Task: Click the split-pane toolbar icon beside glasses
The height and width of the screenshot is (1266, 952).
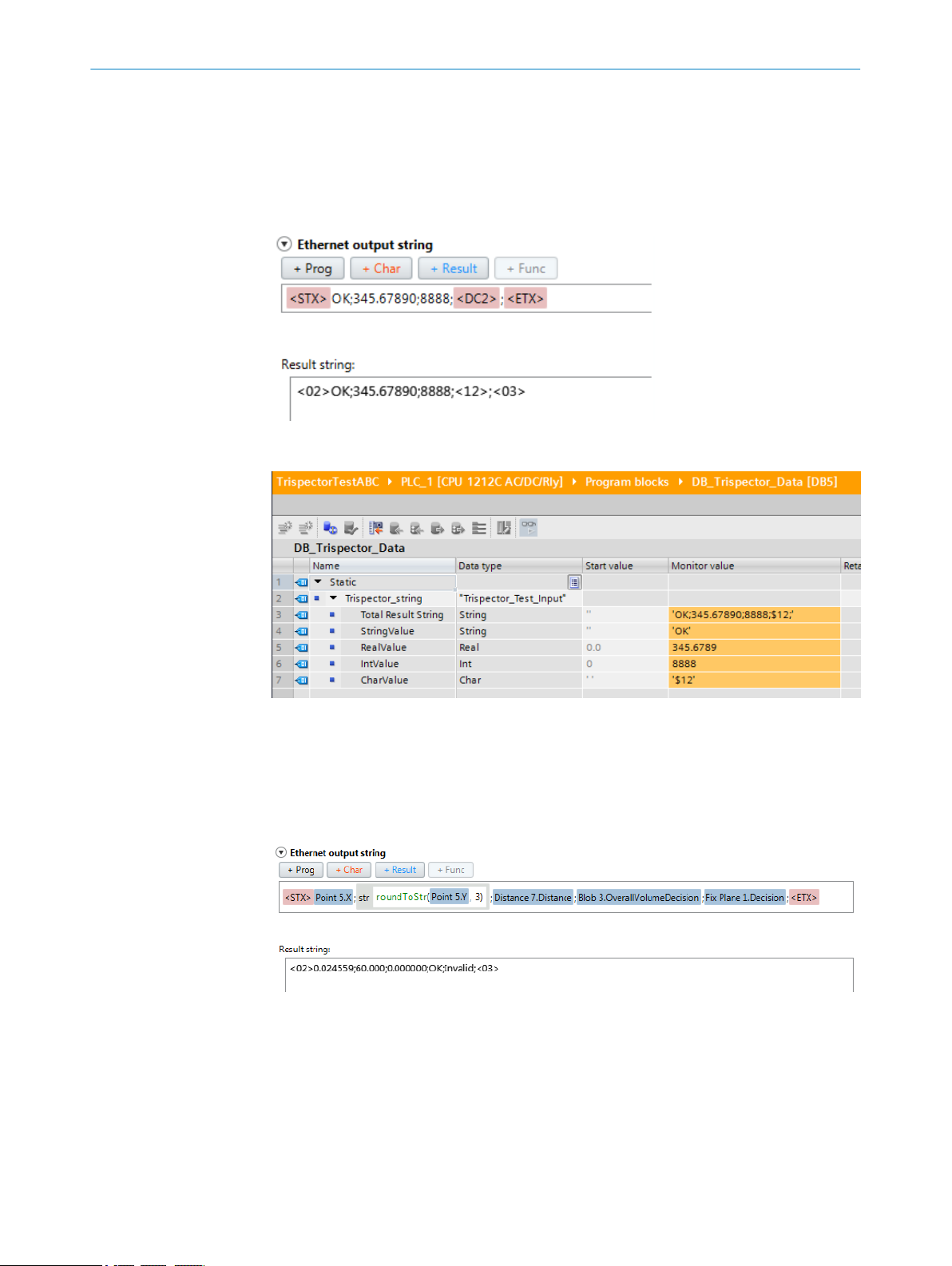Action: tap(504, 528)
